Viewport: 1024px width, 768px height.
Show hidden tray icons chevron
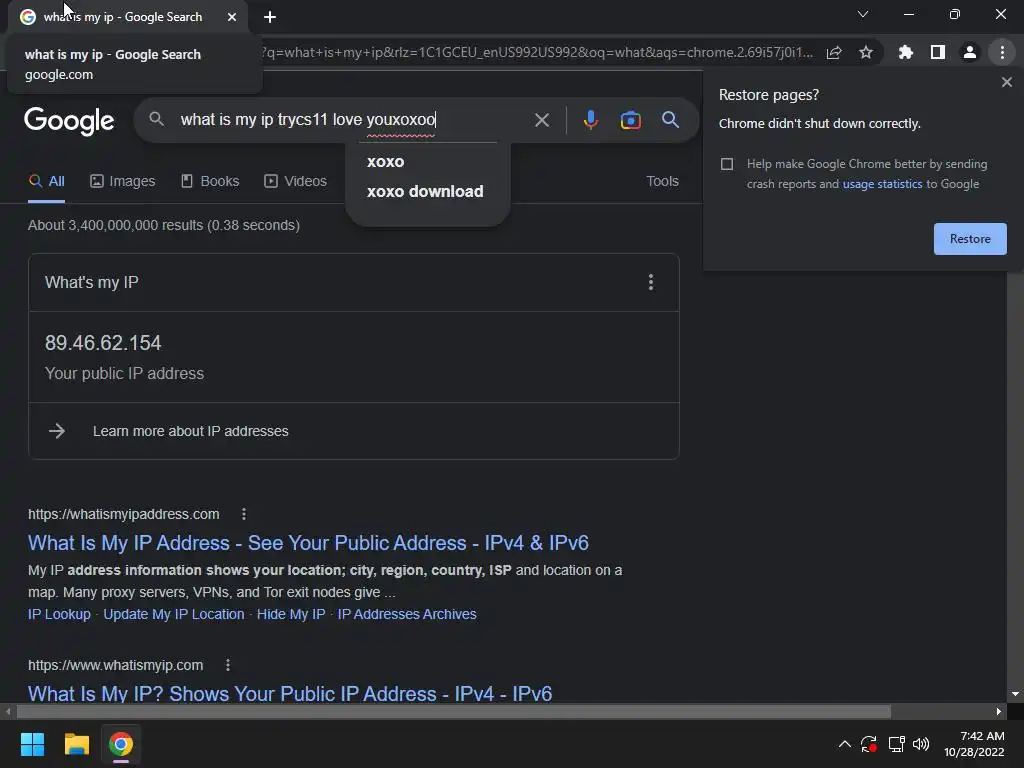844,744
